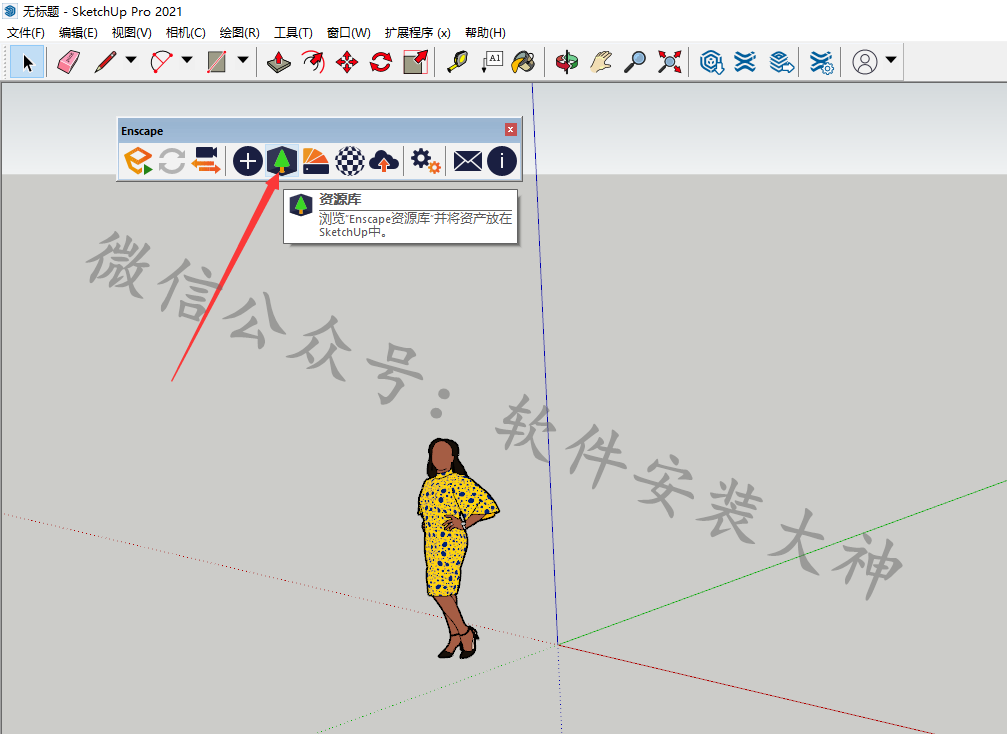Viewport: 1007px width, 734px height.
Task: Open the Line tool dropdown arrow
Action: pyautogui.click(x=131, y=60)
